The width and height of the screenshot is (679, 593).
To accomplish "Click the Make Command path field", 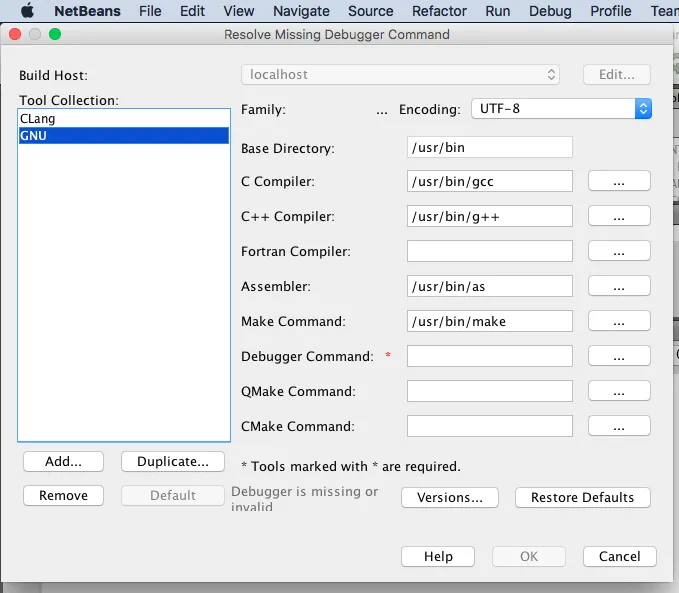I will (x=489, y=321).
